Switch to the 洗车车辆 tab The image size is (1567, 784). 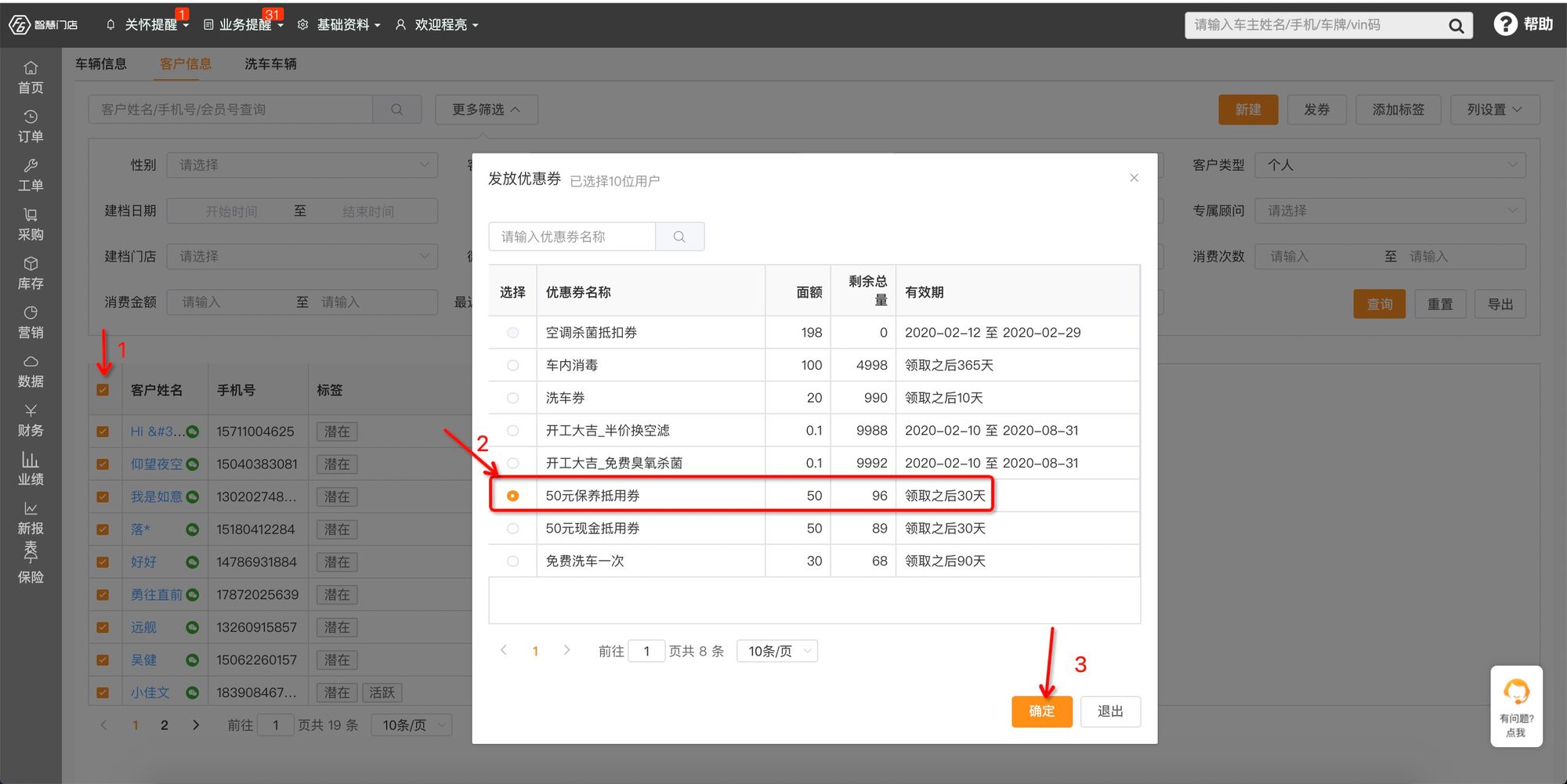click(270, 63)
